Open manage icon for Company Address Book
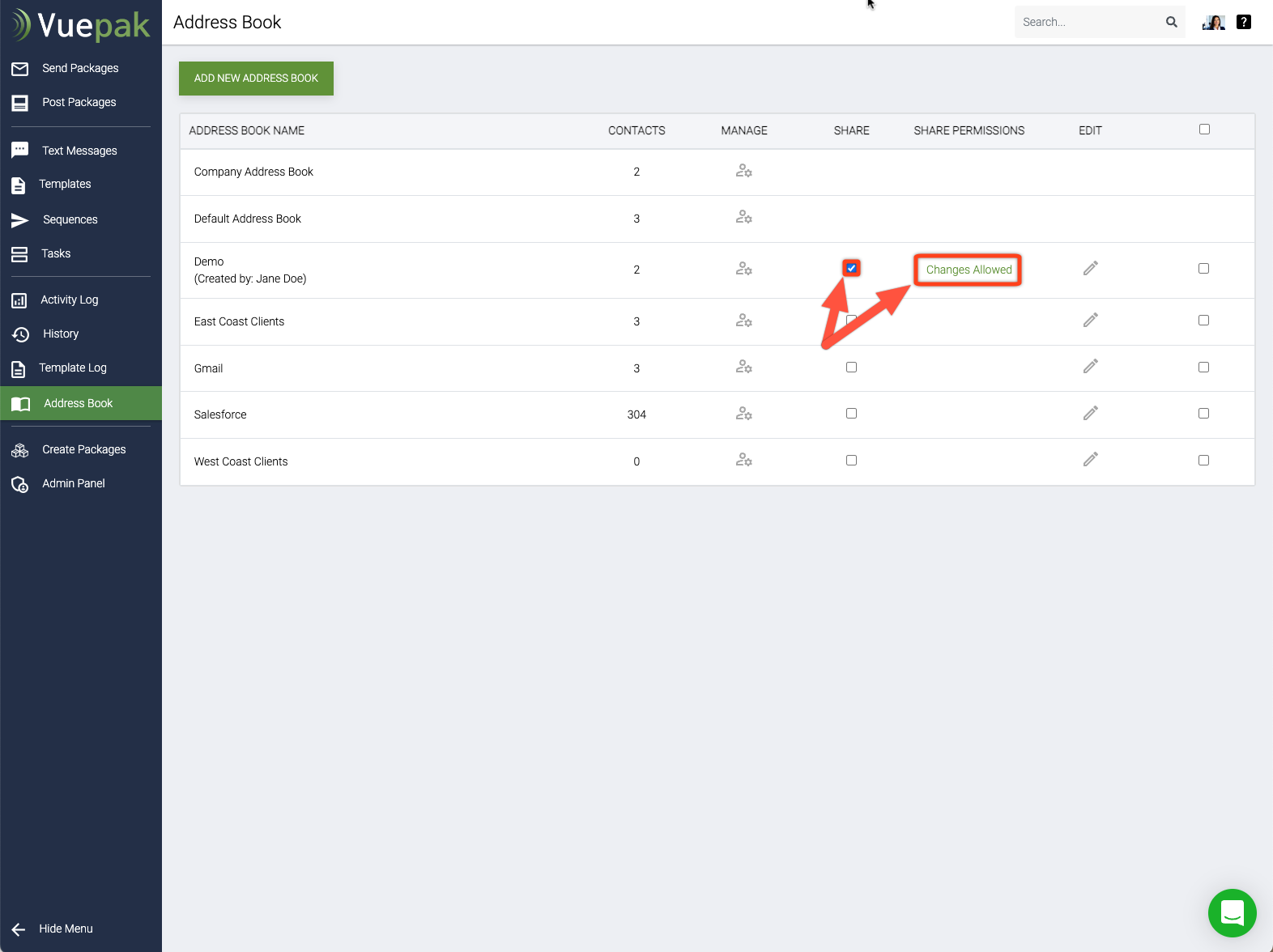 click(x=743, y=171)
